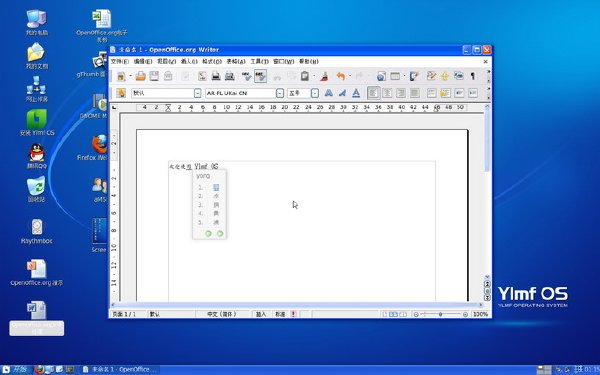The image size is (600, 375).
Task: Insert a hyperlink with the globe icon
Action: point(381,76)
